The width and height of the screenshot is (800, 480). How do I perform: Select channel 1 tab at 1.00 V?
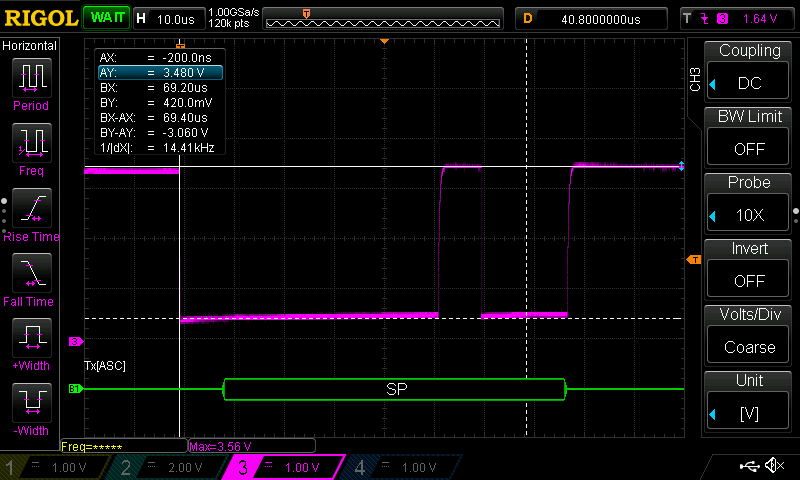point(56,467)
